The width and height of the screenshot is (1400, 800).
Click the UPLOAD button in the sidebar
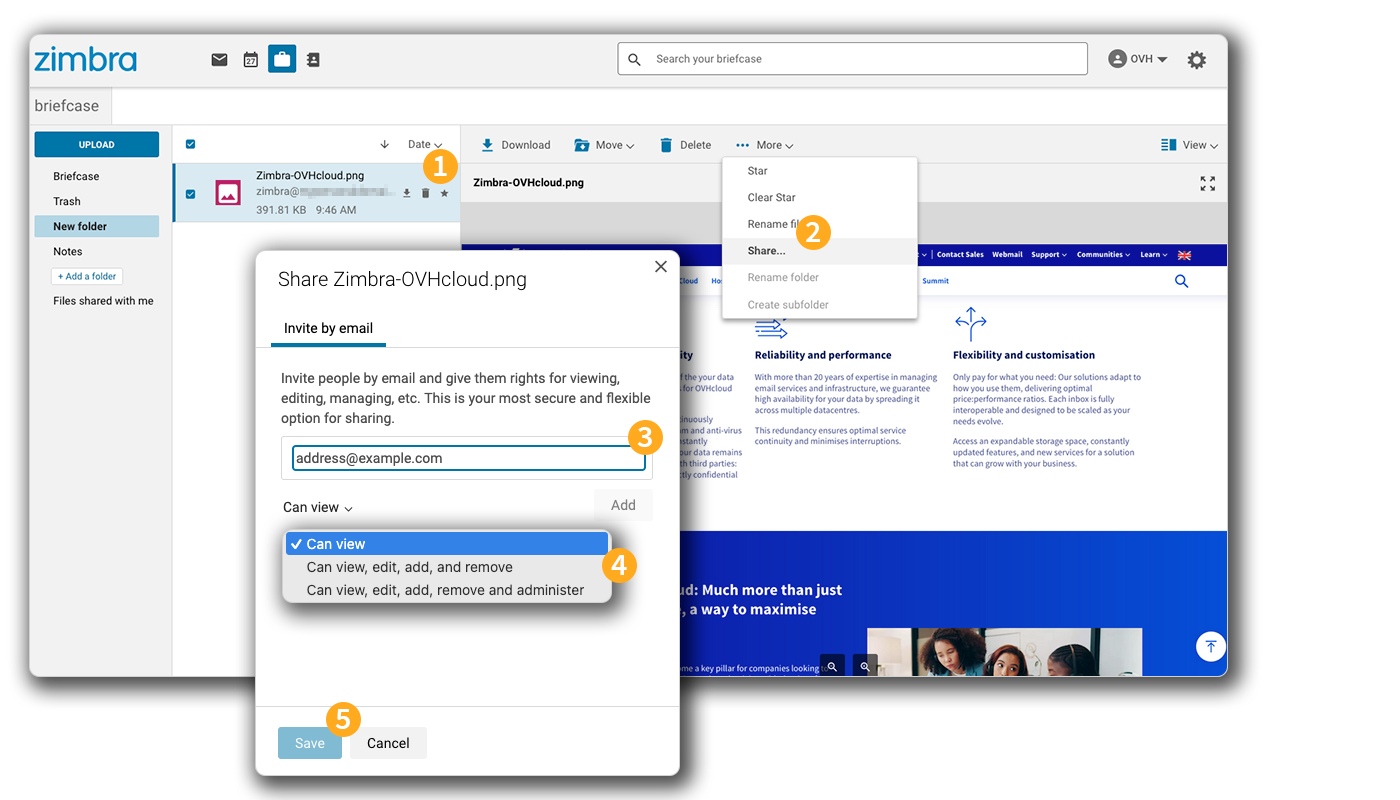[x=96, y=144]
